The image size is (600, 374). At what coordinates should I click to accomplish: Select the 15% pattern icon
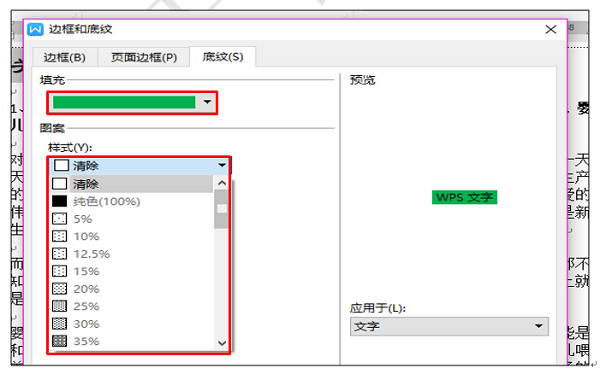[59, 271]
